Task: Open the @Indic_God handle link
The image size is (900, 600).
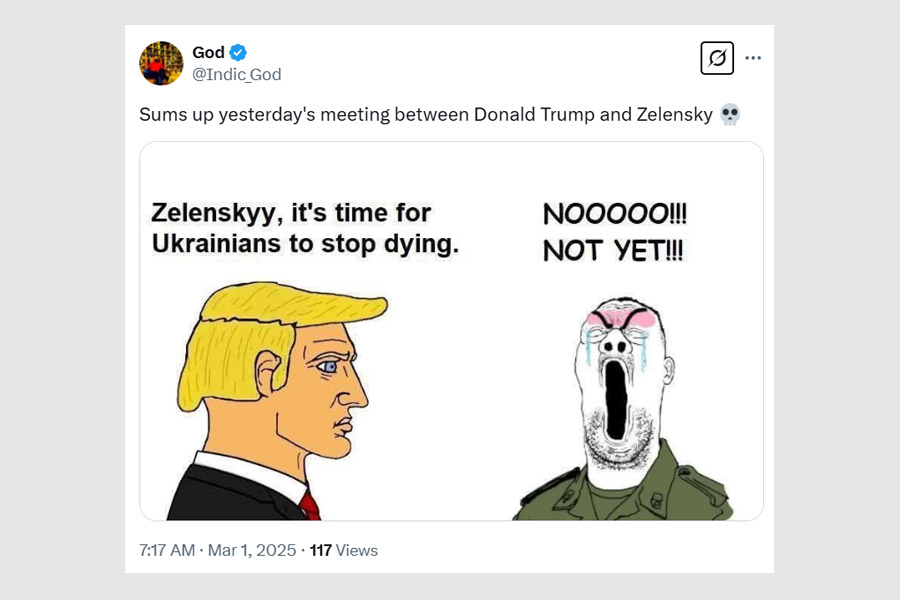Action: click(x=236, y=75)
